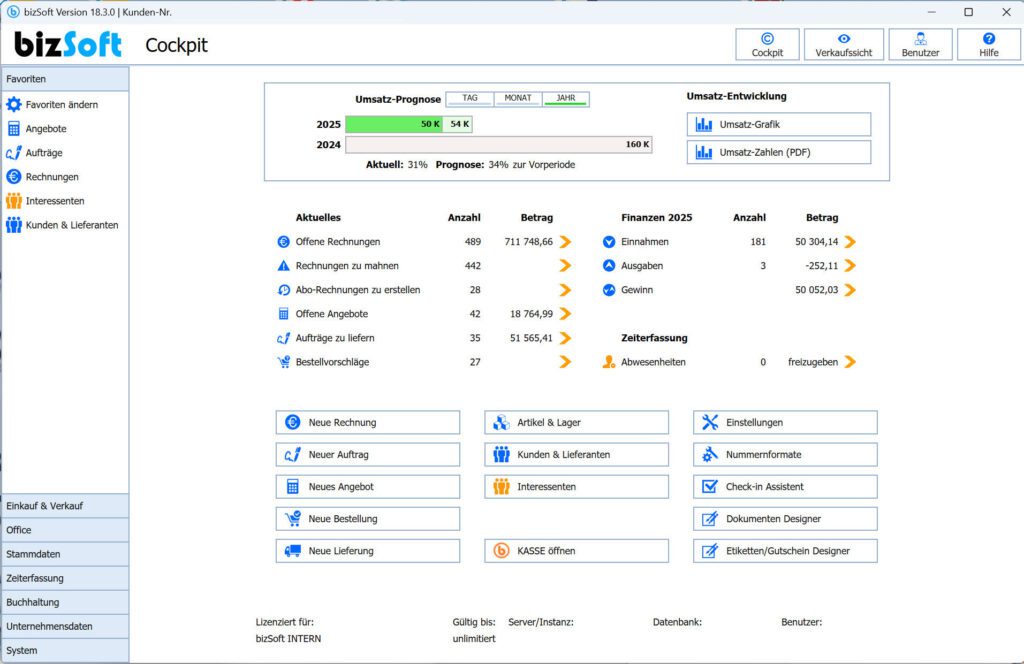Open the Interessenten button in center
Screen dimensions: 1024x664
click(577, 486)
